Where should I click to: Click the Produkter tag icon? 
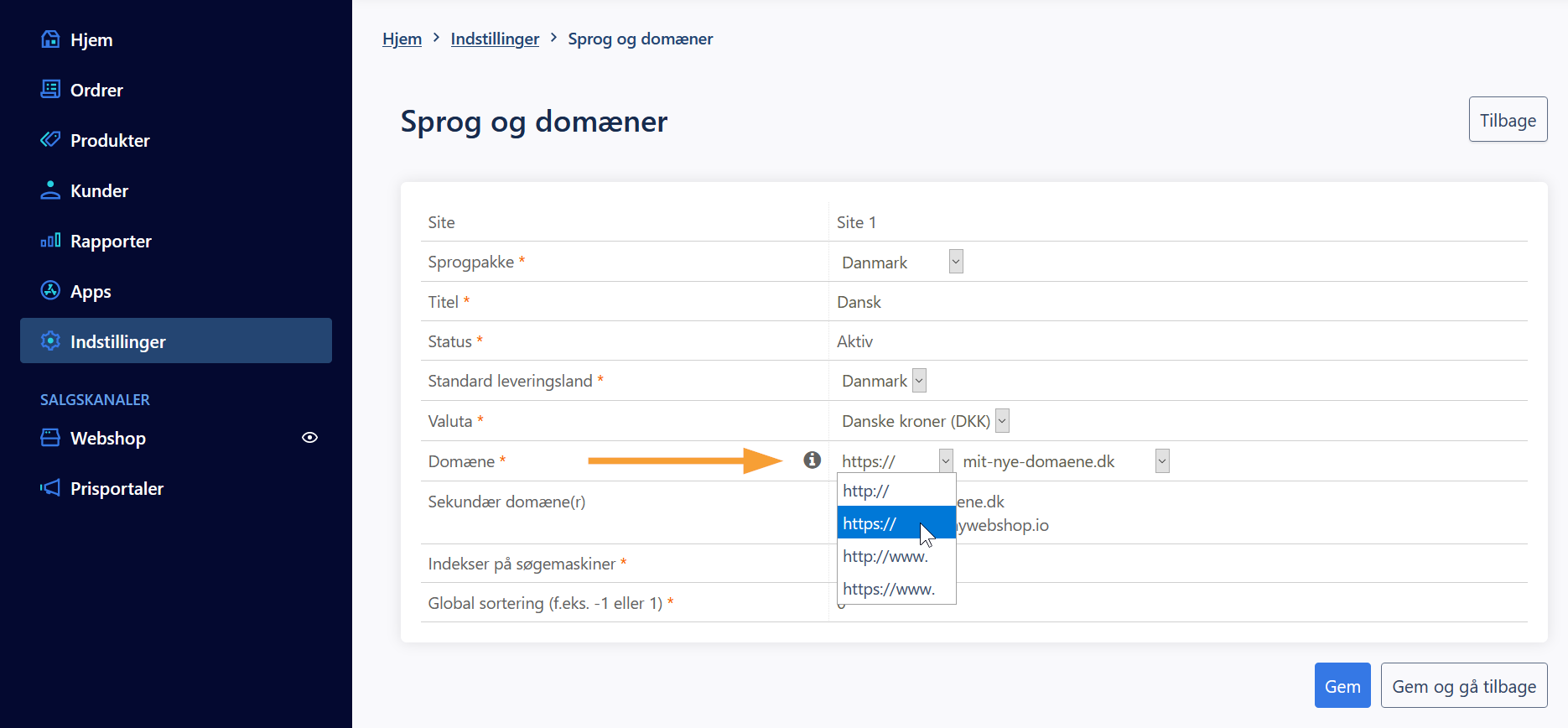tap(50, 140)
